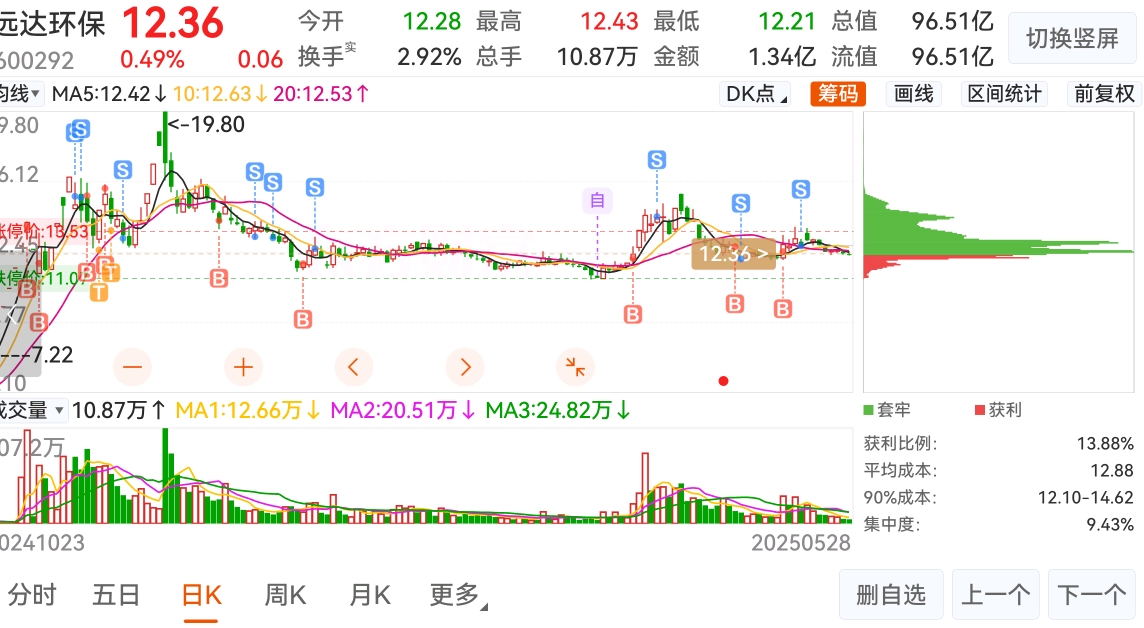Zoom out chart with minus icon

coord(132,367)
